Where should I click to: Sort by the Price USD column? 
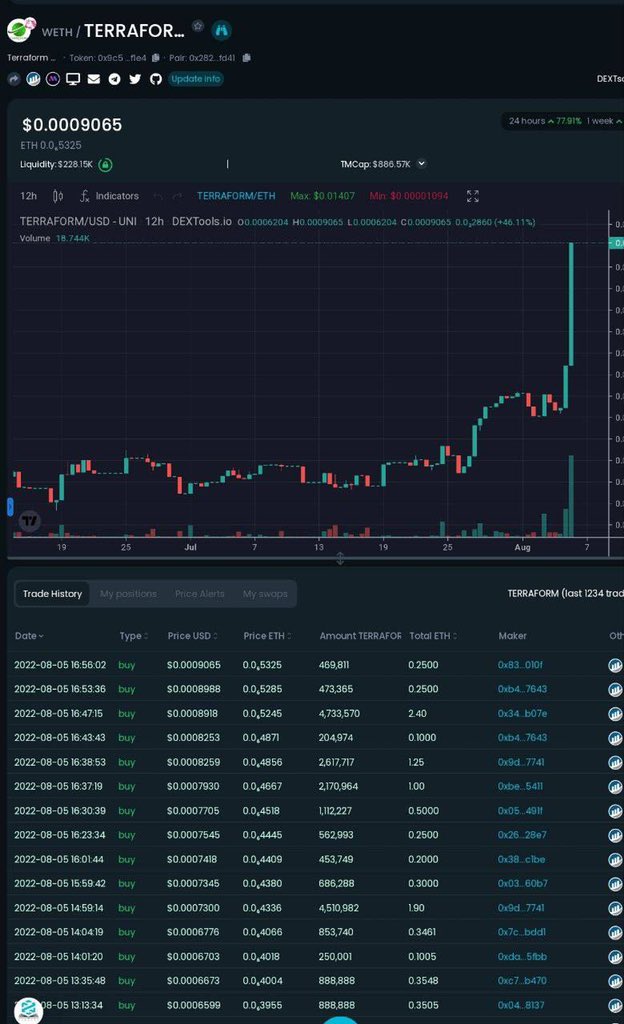point(193,636)
